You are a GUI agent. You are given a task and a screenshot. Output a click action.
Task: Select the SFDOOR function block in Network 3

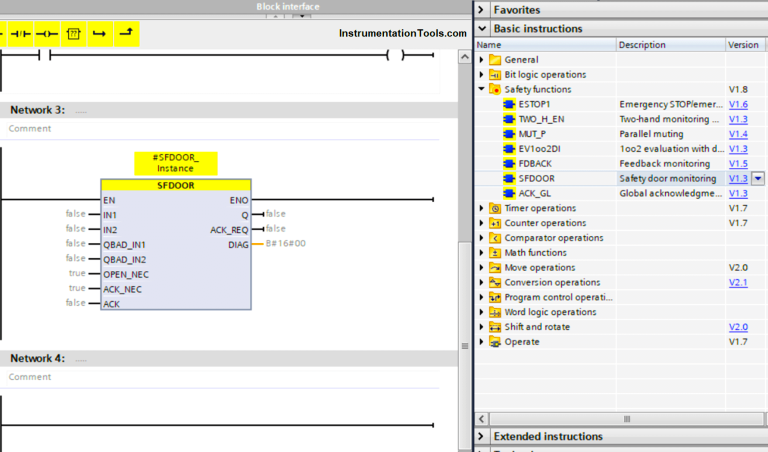(176, 250)
